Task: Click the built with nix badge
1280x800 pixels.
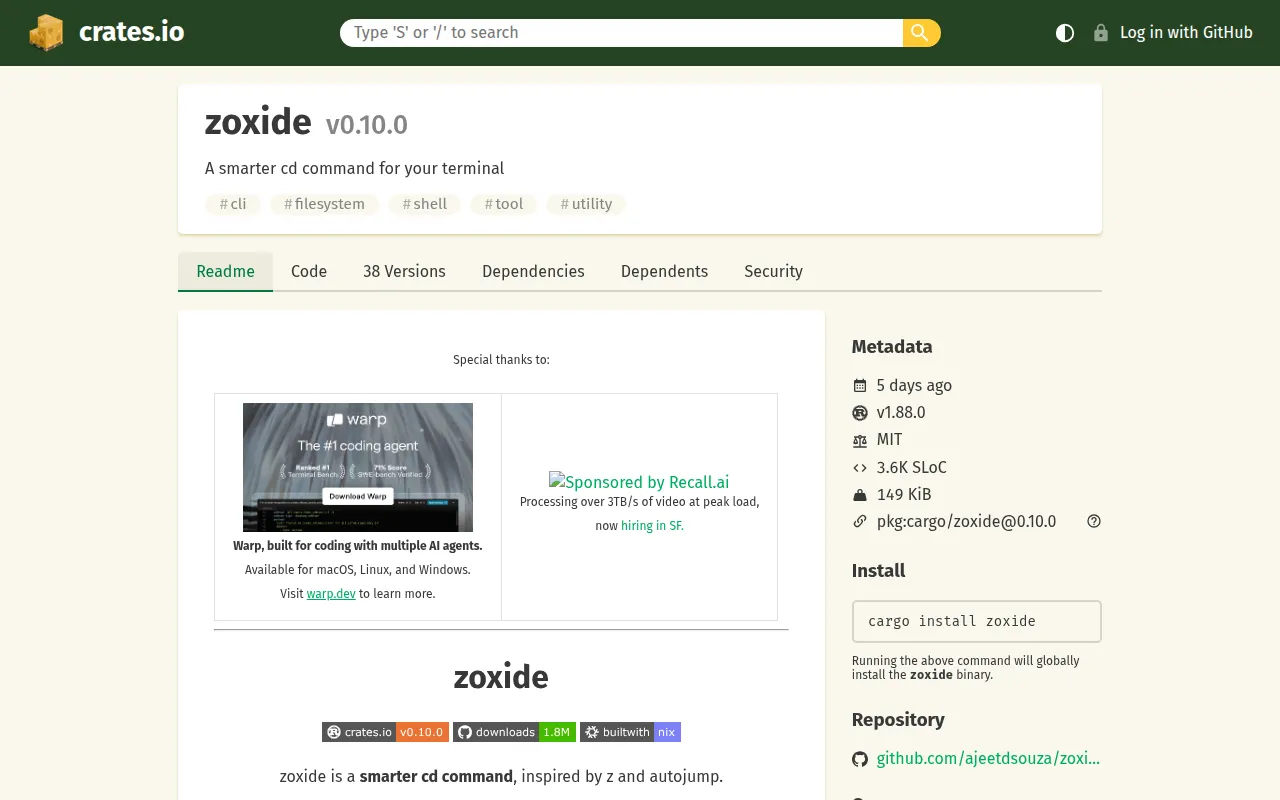Action: (x=630, y=732)
